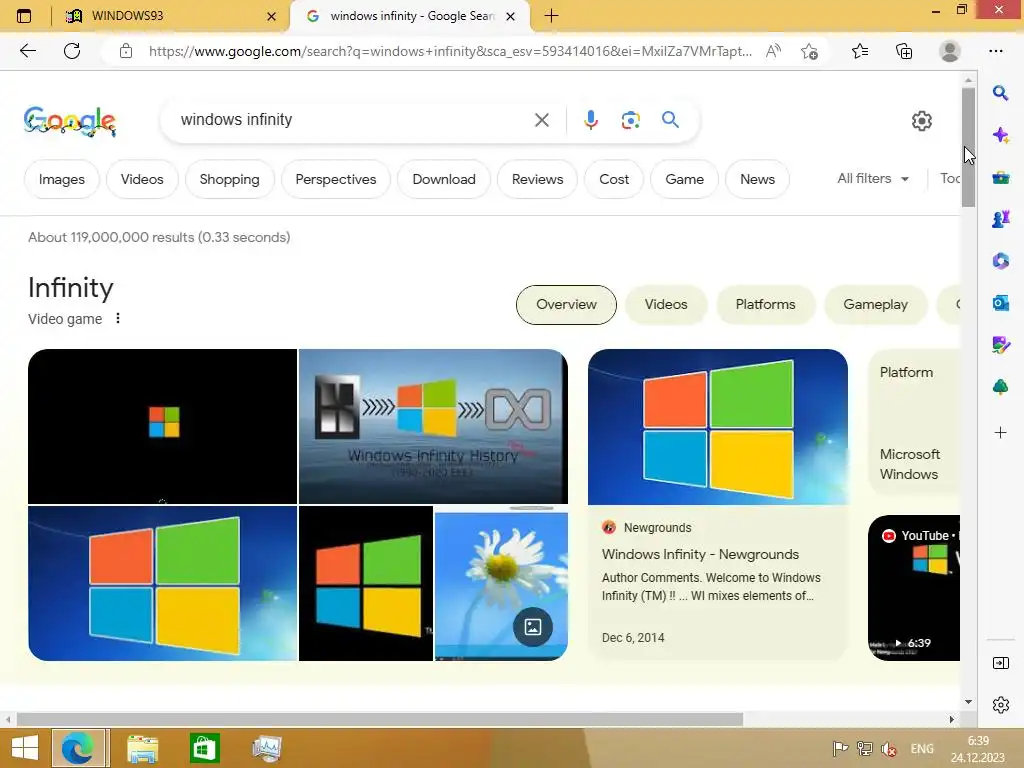The height and width of the screenshot is (768, 1024).
Task: Open Edge sidebar Search icon
Action: coord(1000,93)
